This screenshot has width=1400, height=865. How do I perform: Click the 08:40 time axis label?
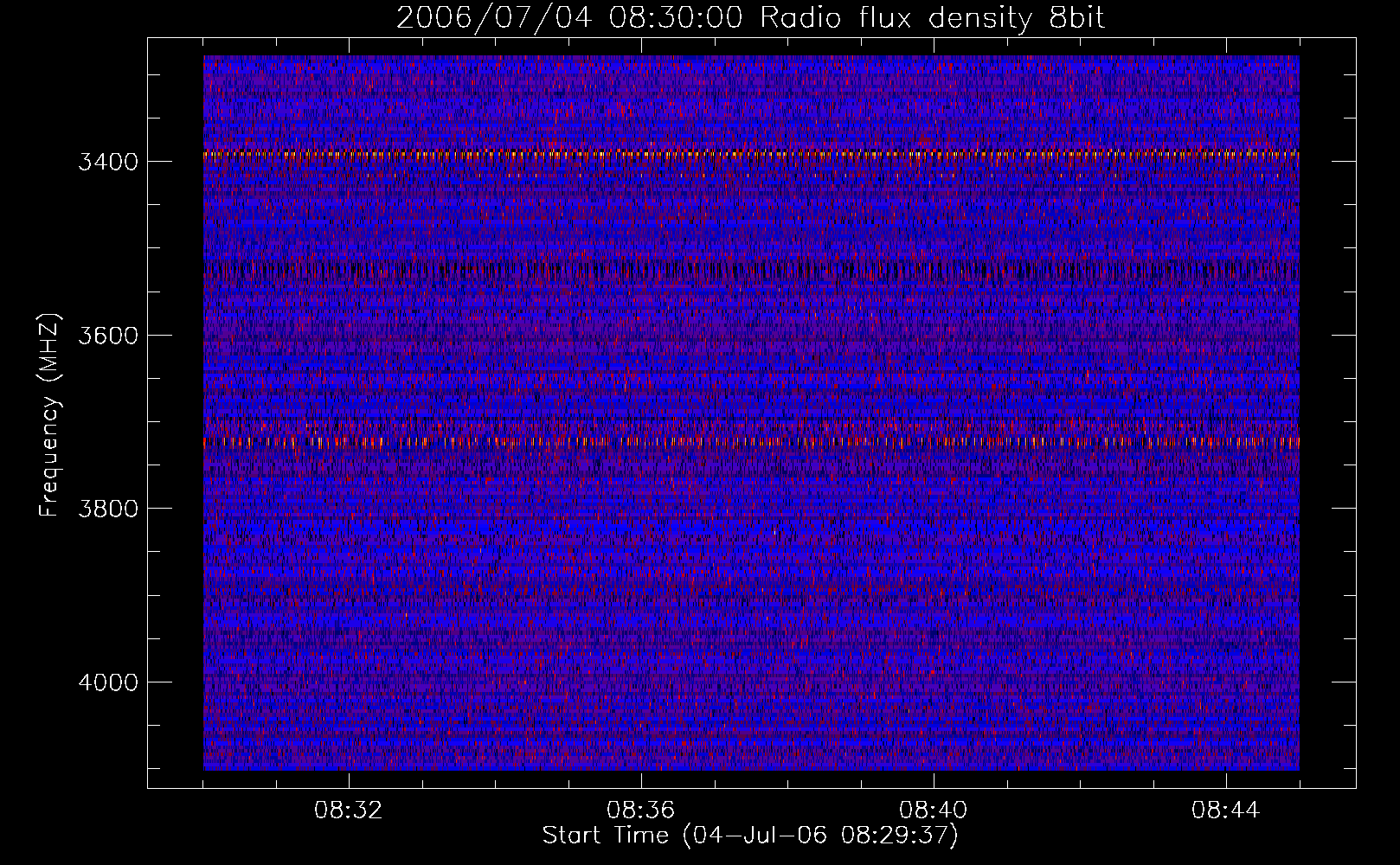pos(933,811)
